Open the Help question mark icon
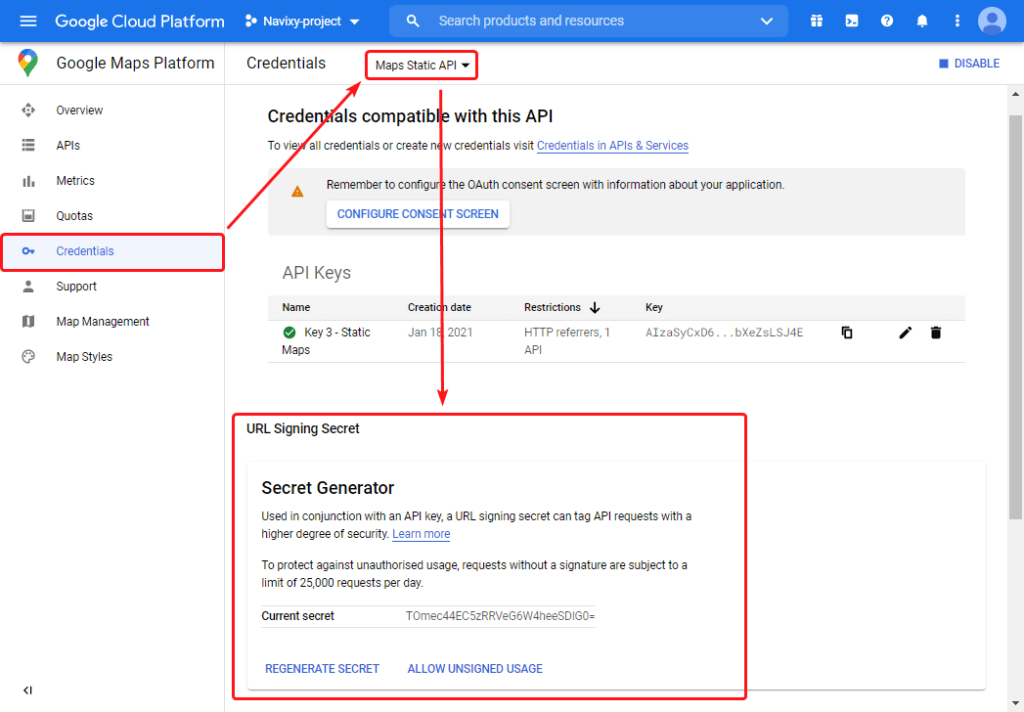 point(887,21)
